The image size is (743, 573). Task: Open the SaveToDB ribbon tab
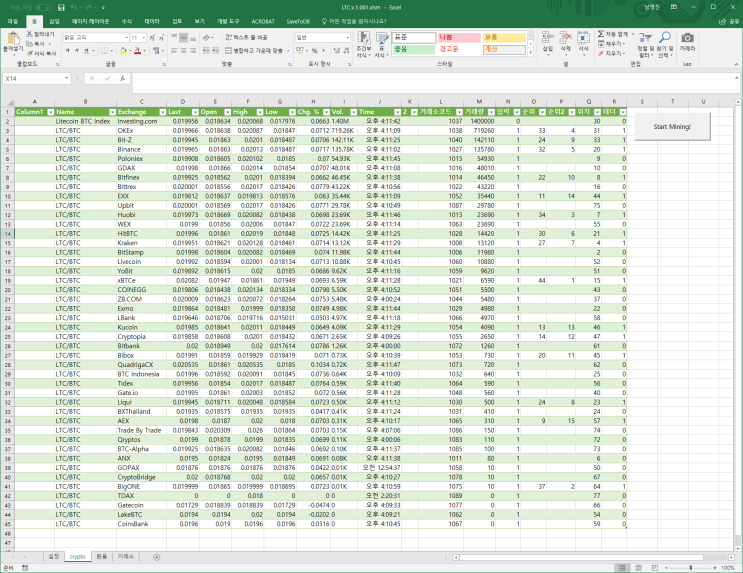pos(298,21)
